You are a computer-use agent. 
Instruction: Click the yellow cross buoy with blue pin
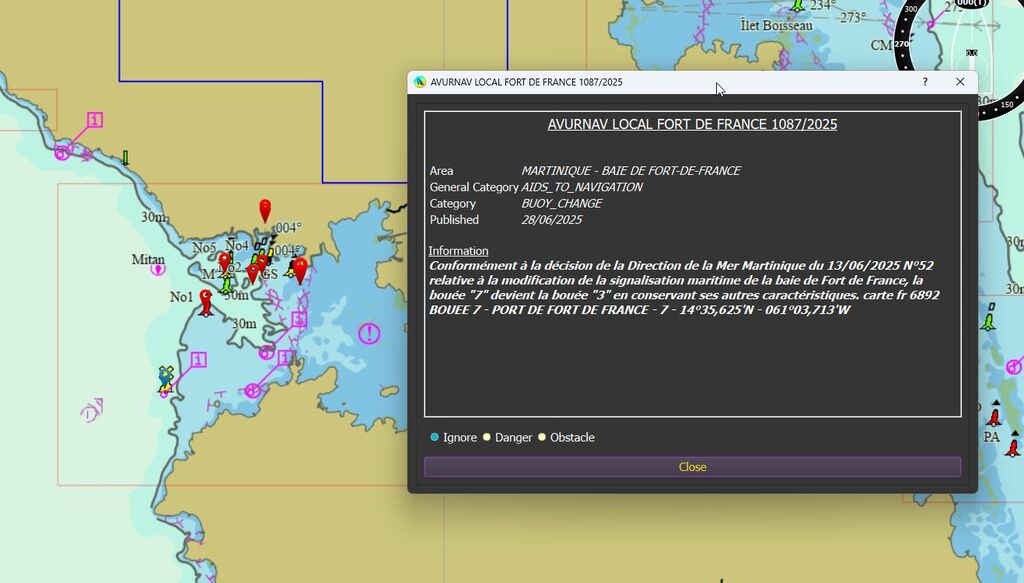(166, 378)
